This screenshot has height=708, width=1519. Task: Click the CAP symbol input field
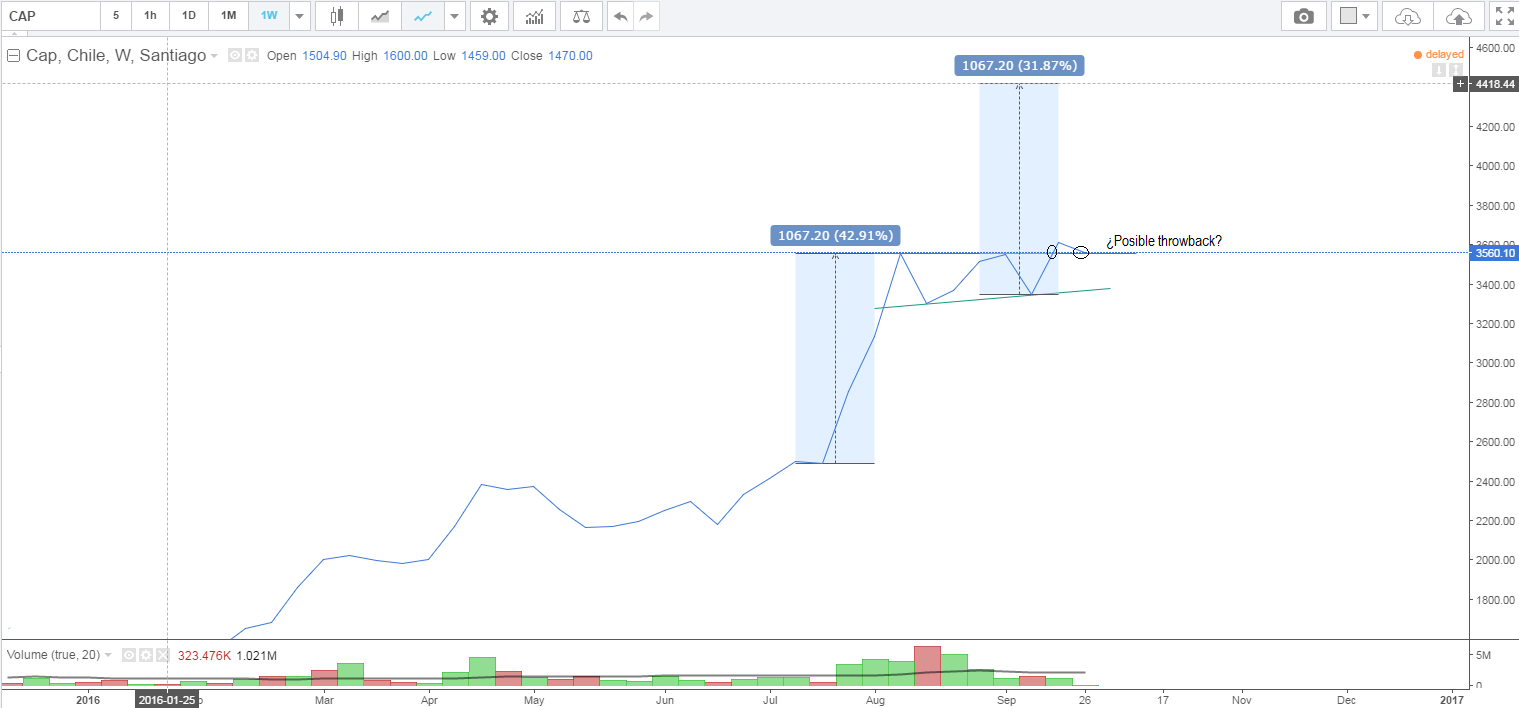tap(50, 16)
